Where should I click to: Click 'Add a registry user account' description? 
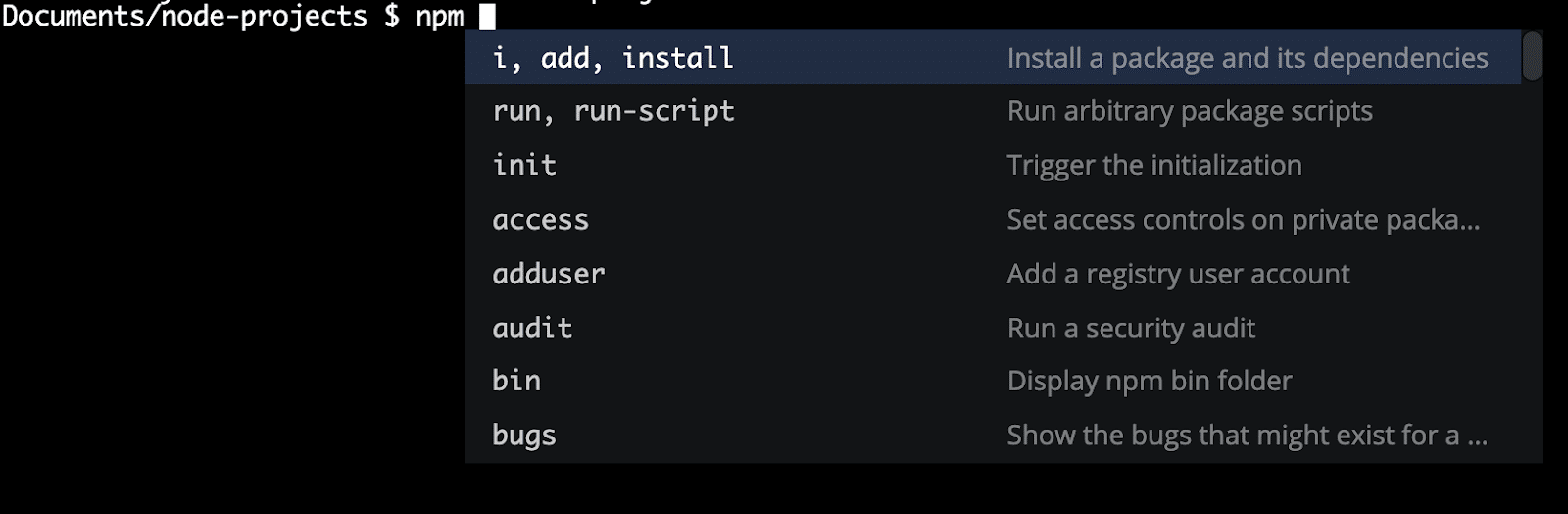pyautogui.click(x=1179, y=274)
